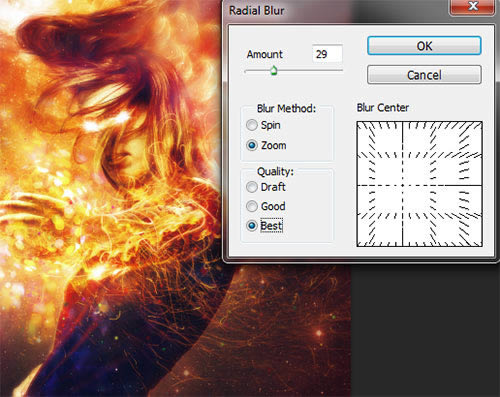
Task: Click the Amount label
Action: point(264,54)
